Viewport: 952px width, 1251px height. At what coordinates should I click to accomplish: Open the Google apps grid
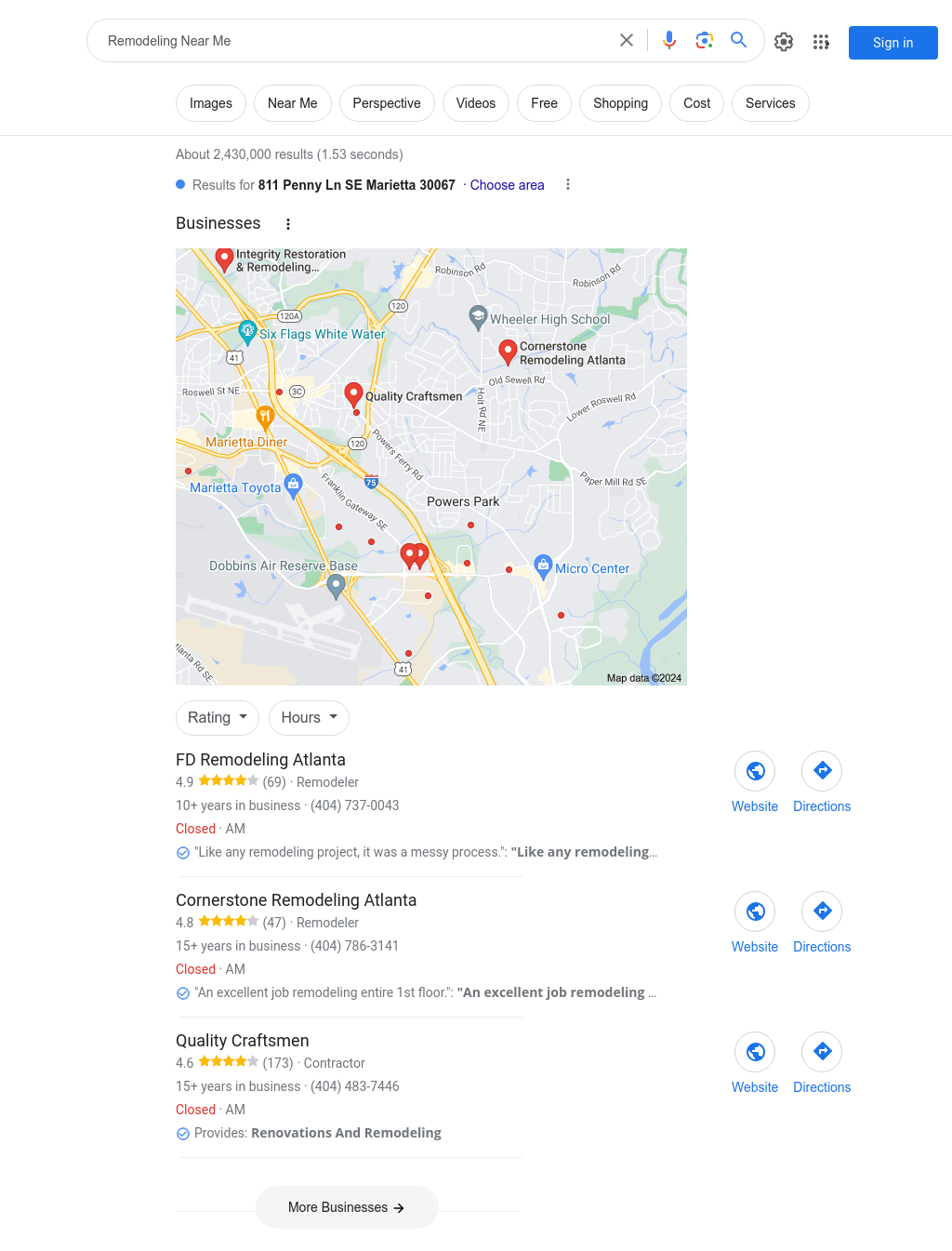[x=821, y=42]
